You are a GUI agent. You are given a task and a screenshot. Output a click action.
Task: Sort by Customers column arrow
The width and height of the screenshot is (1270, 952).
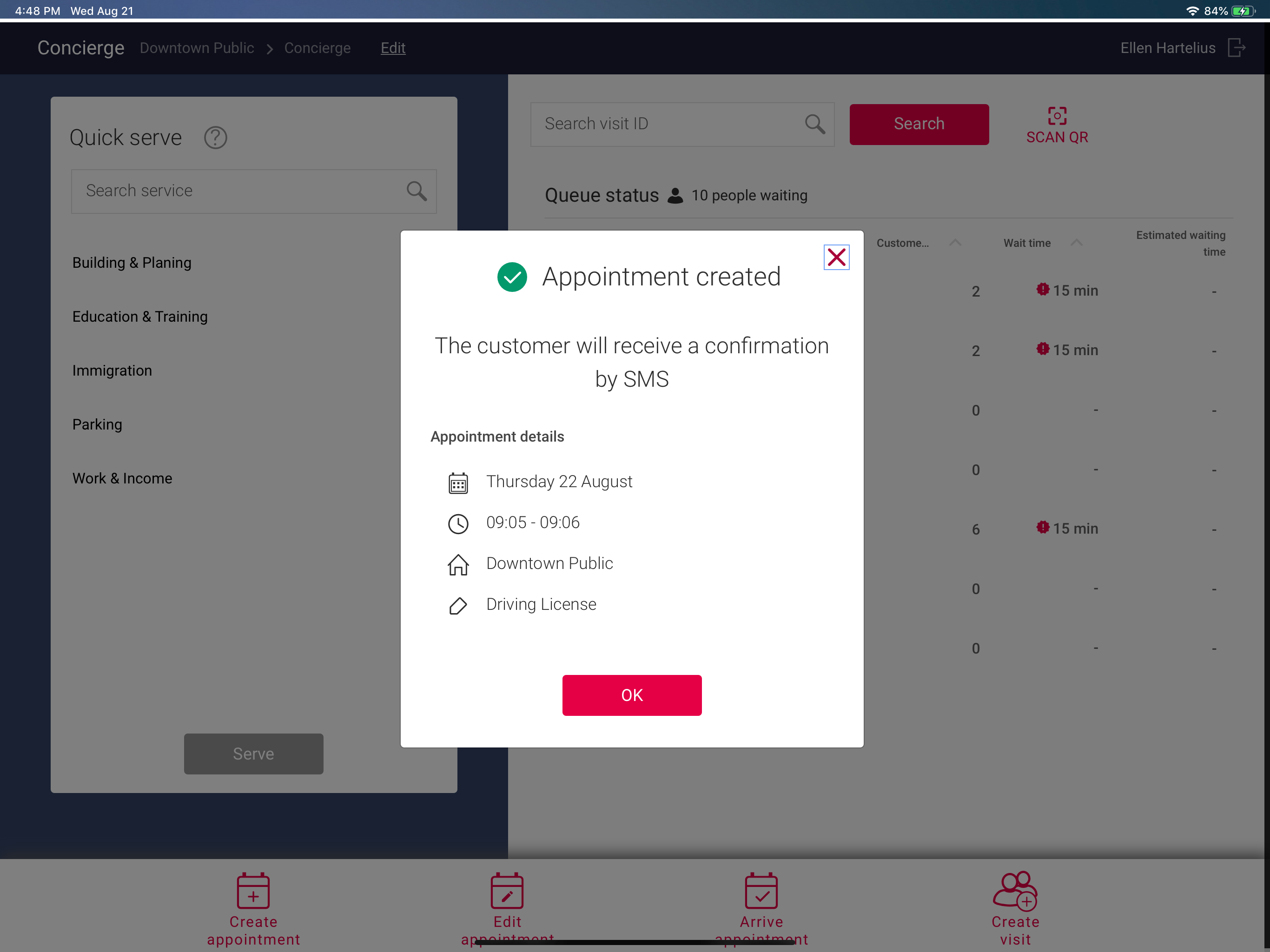pyautogui.click(x=955, y=243)
